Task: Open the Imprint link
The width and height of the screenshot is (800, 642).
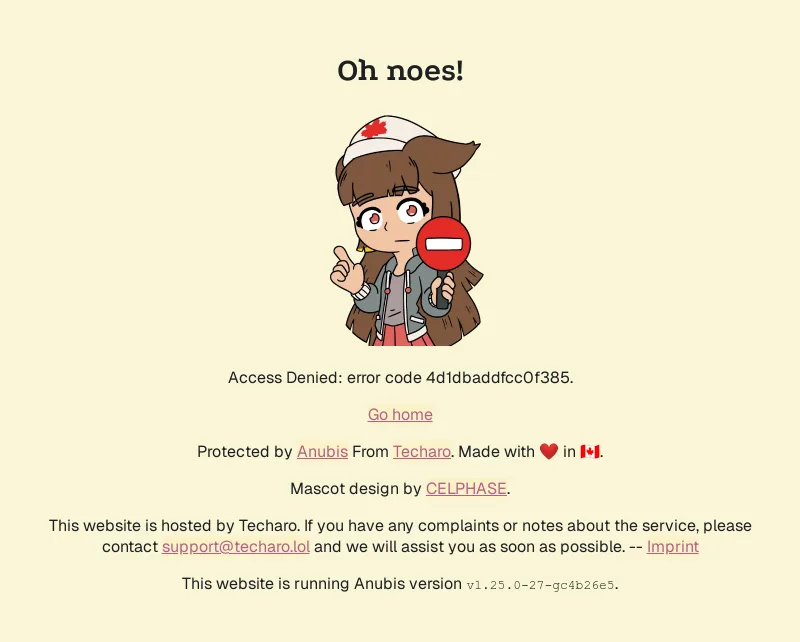Action: coord(672,547)
